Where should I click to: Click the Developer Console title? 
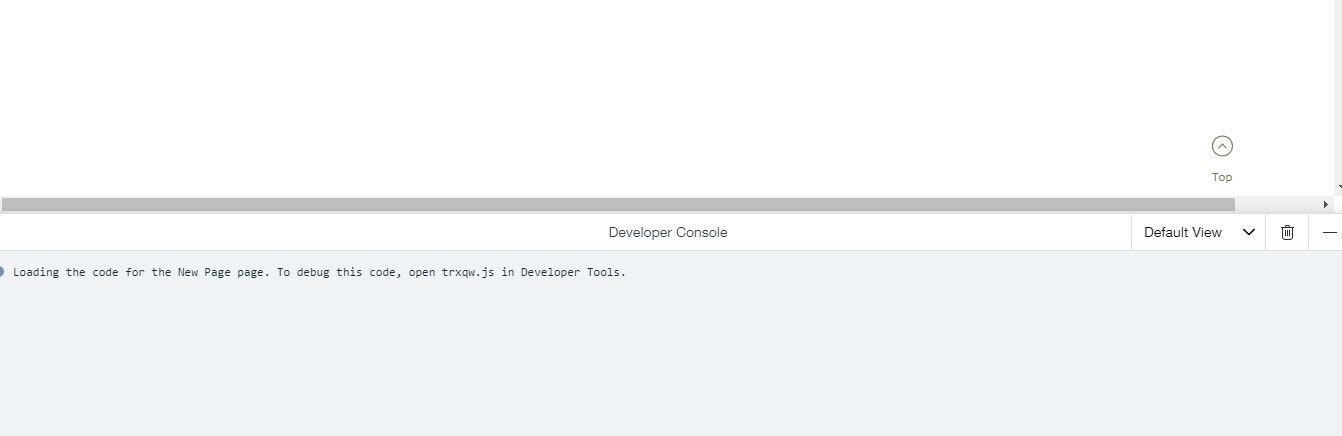(668, 232)
